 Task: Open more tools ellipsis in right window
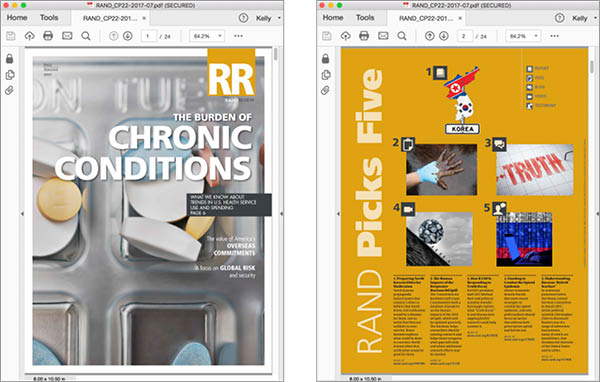554,36
